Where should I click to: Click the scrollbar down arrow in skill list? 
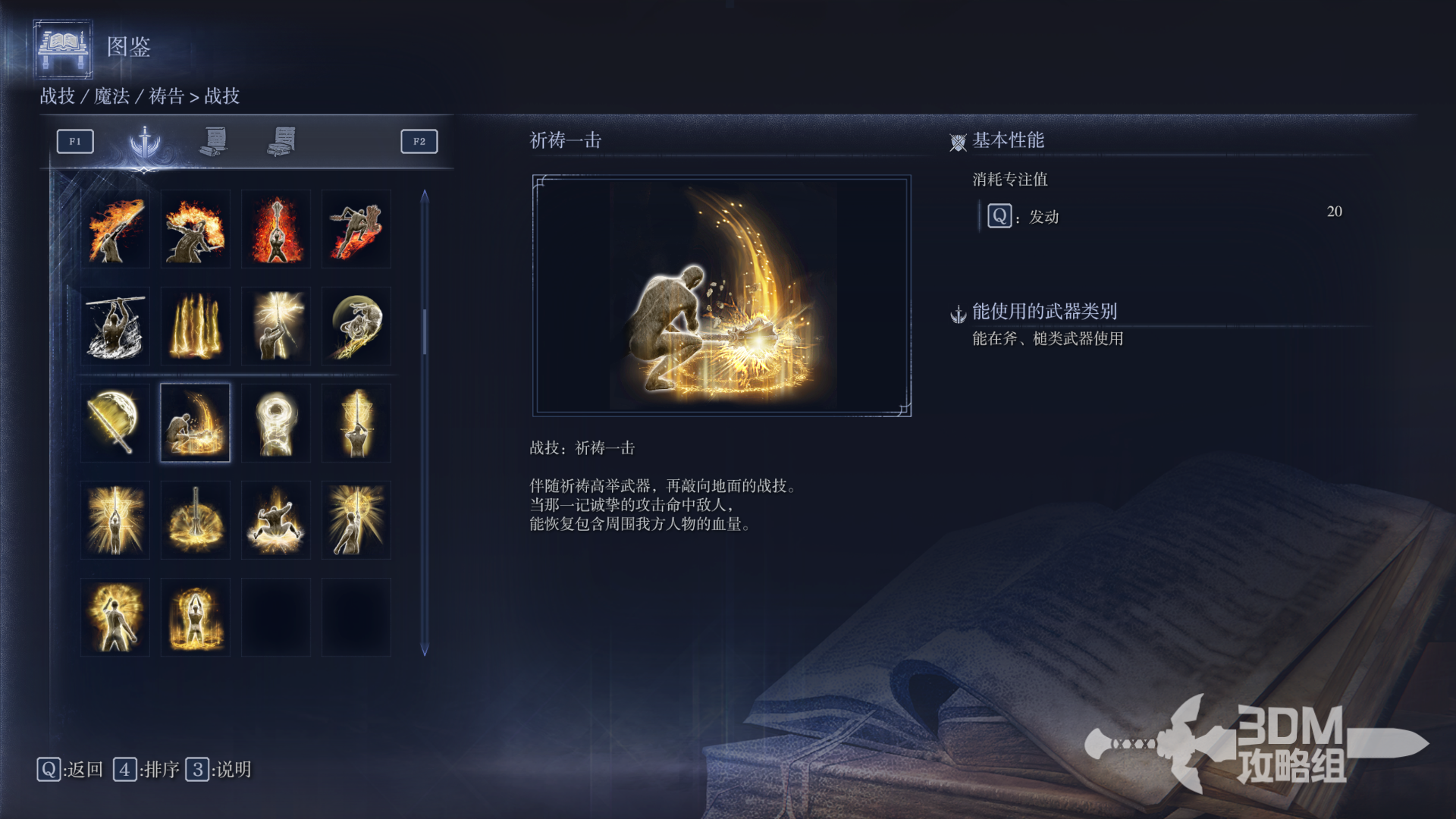tap(425, 650)
